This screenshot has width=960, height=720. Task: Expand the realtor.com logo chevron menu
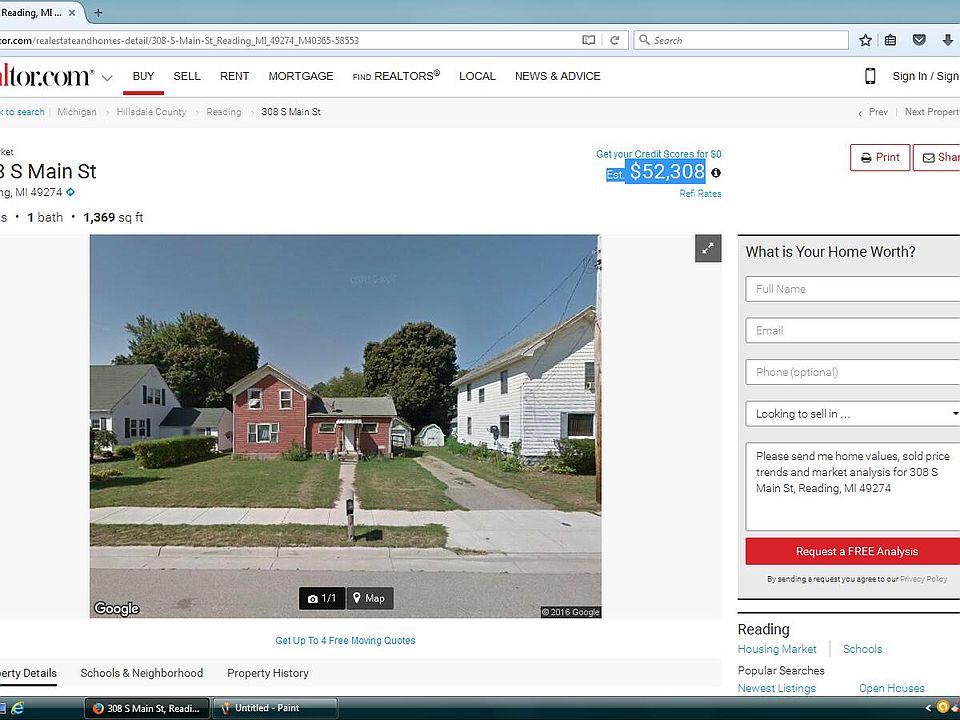click(x=107, y=77)
